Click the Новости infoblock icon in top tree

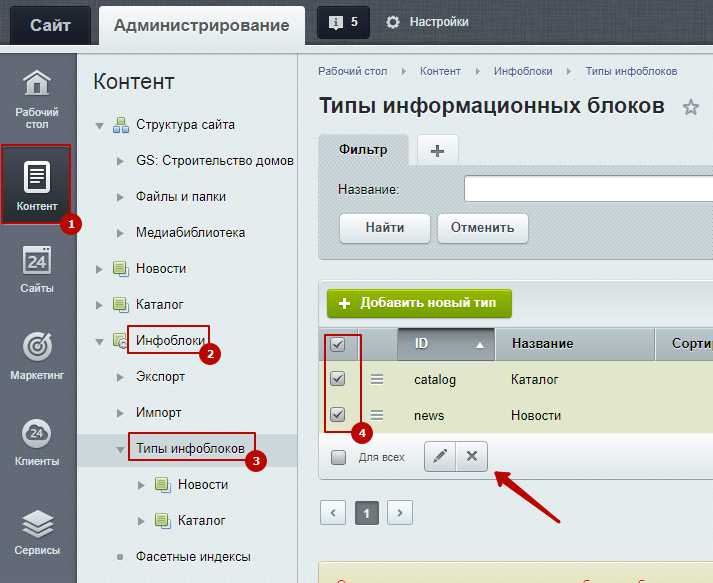121,268
